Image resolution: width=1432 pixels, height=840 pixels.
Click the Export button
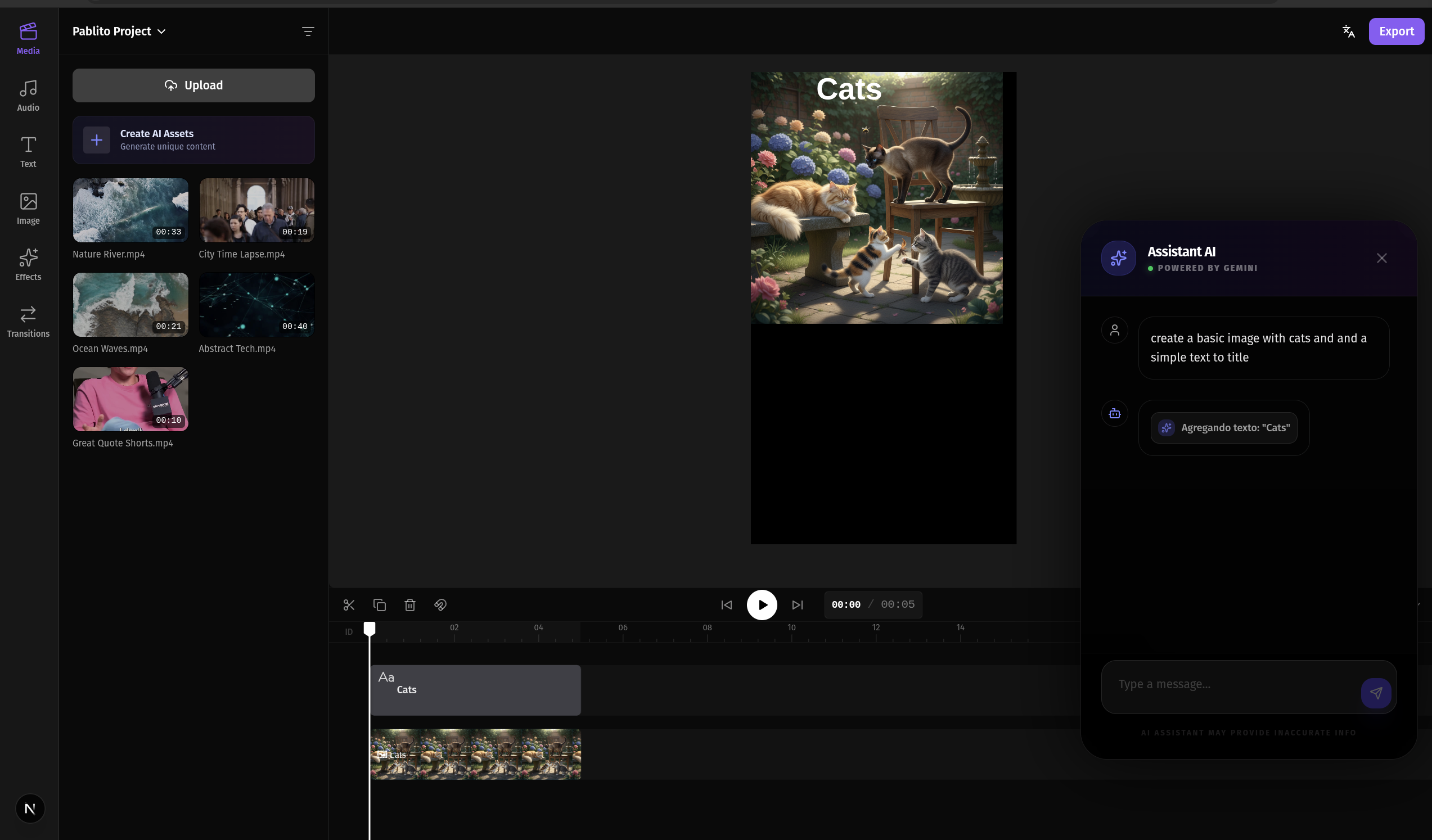click(x=1396, y=31)
